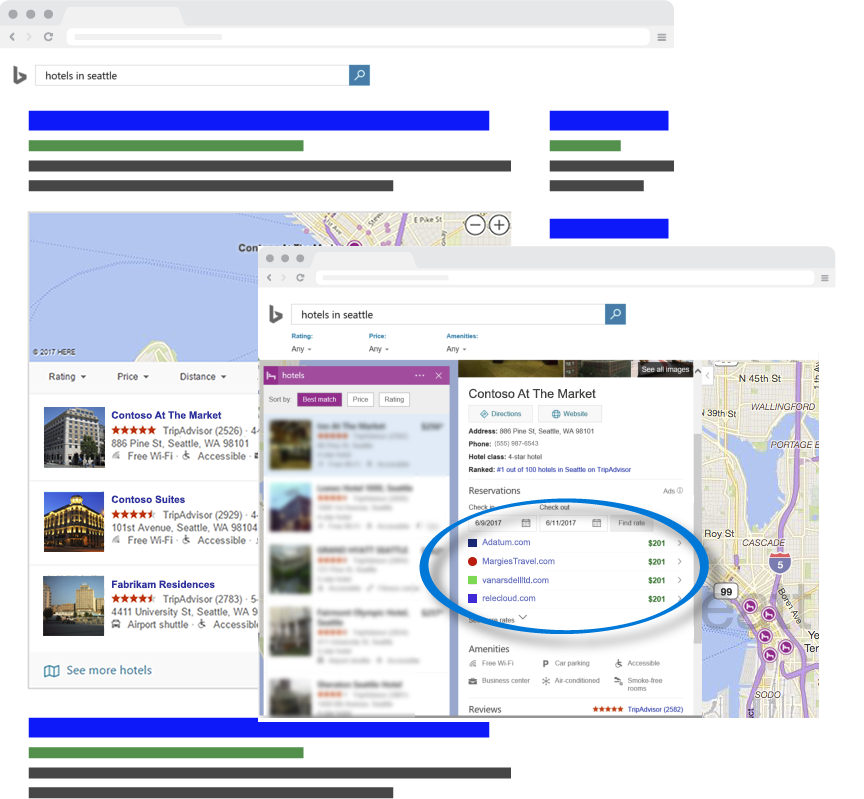Open the Distance filter dropdown below the map

[x=203, y=377]
